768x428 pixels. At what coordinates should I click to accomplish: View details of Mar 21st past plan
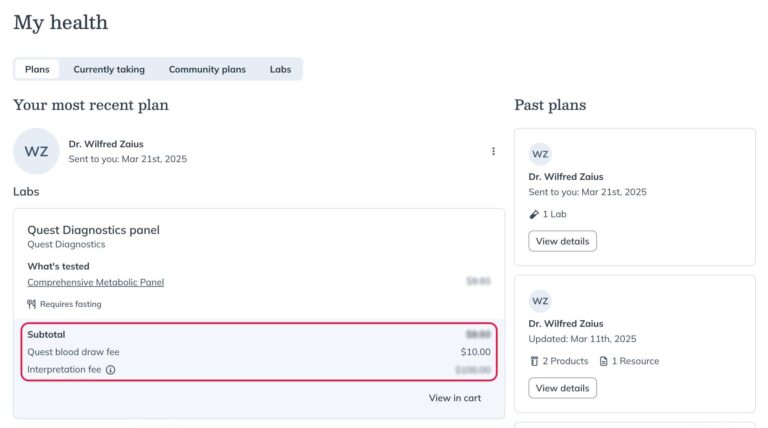coord(562,241)
